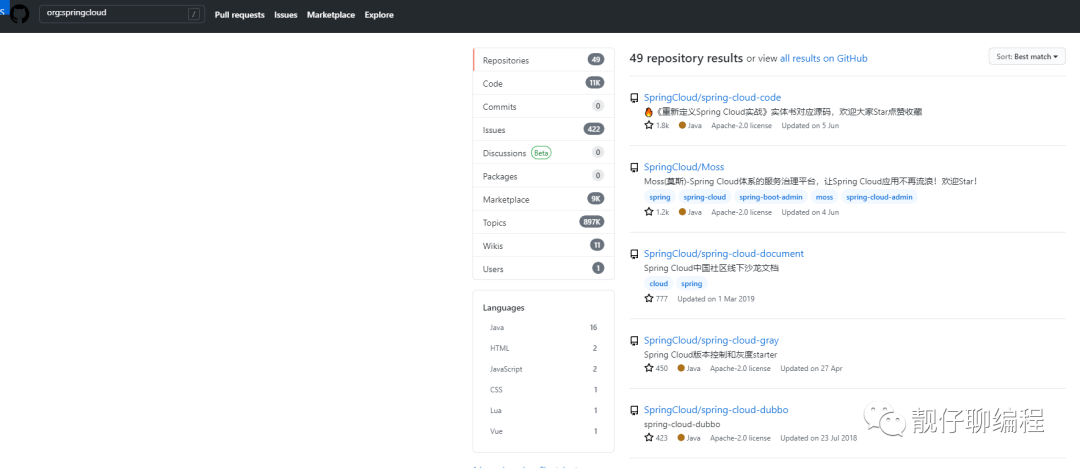Filter results by Lua language
This screenshot has height=468, width=1080.
pos(543,410)
